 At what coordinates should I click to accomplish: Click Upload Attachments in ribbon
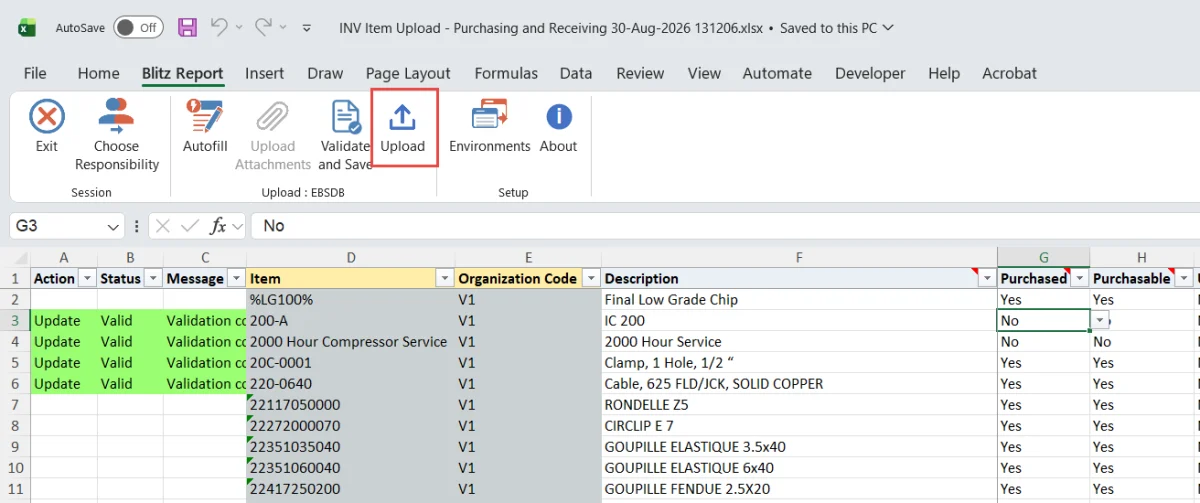273,136
